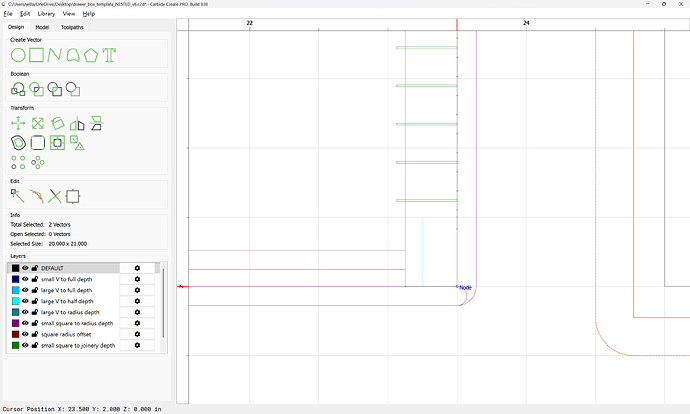
Task: Select the Rectangle create vector tool
Action: tap(36, 54)
